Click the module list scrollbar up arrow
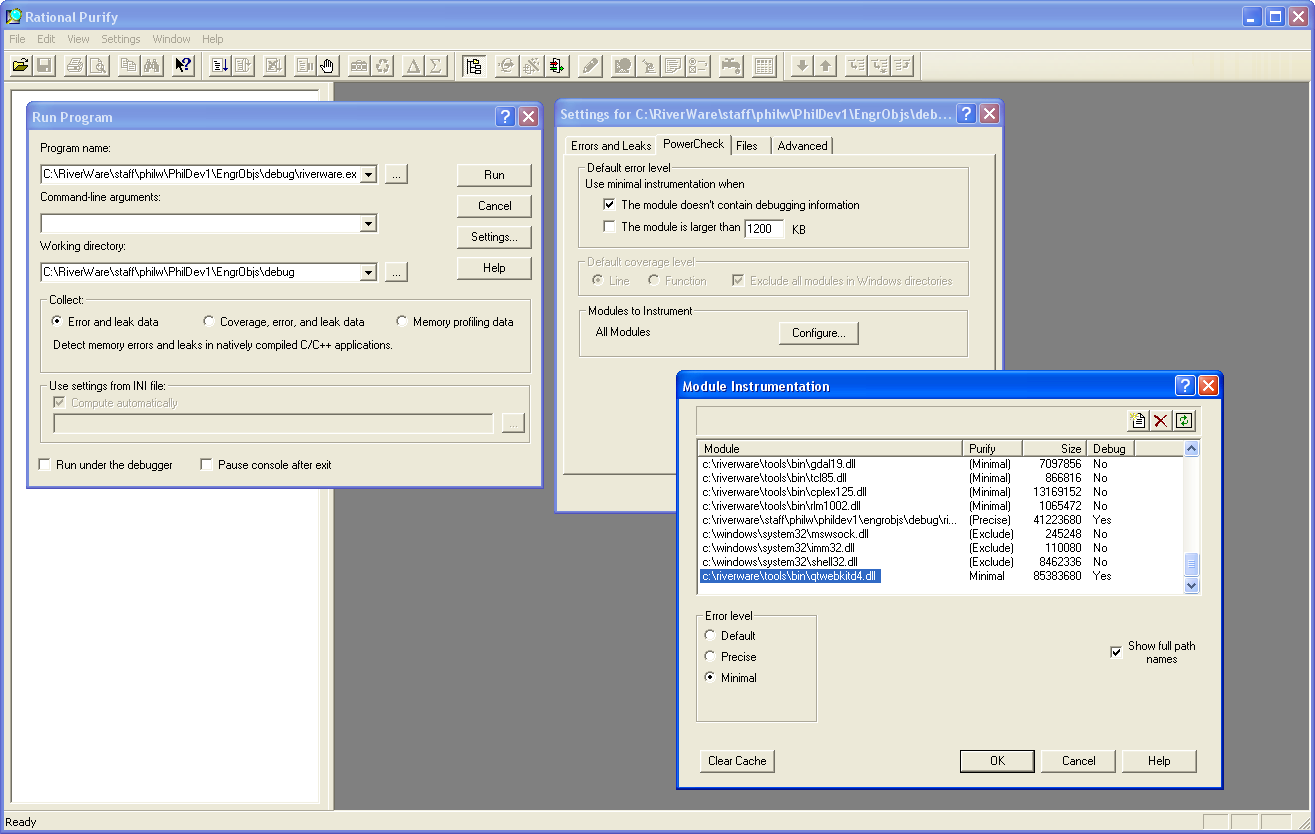1315x834 pixels. tap(1191, 449)
